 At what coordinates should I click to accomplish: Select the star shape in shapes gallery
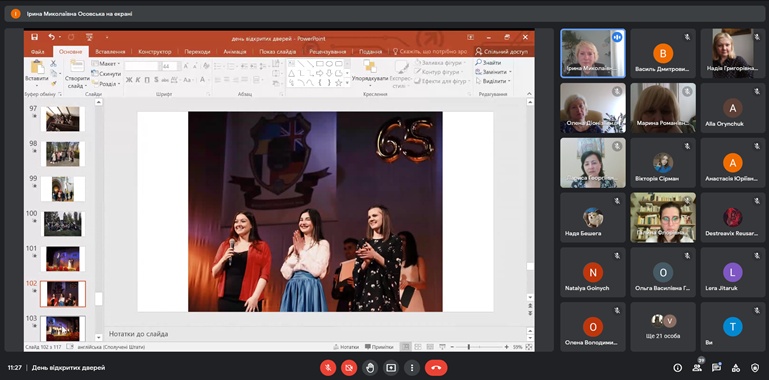(338, 83)
